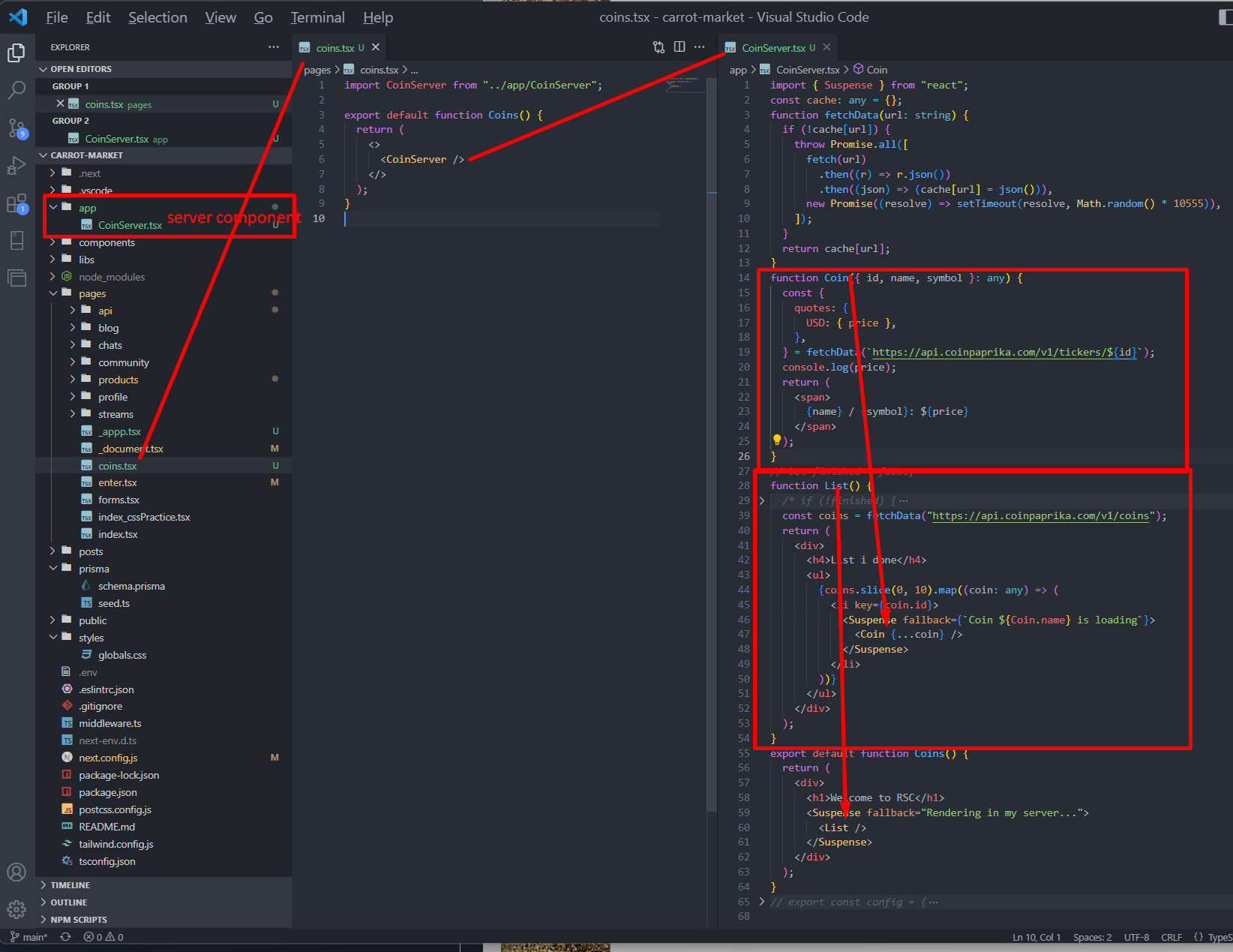The height and width of the screenshot is (952, 1233).
Task: Expand the node_modules folder
Action: (x=163, y=277)
